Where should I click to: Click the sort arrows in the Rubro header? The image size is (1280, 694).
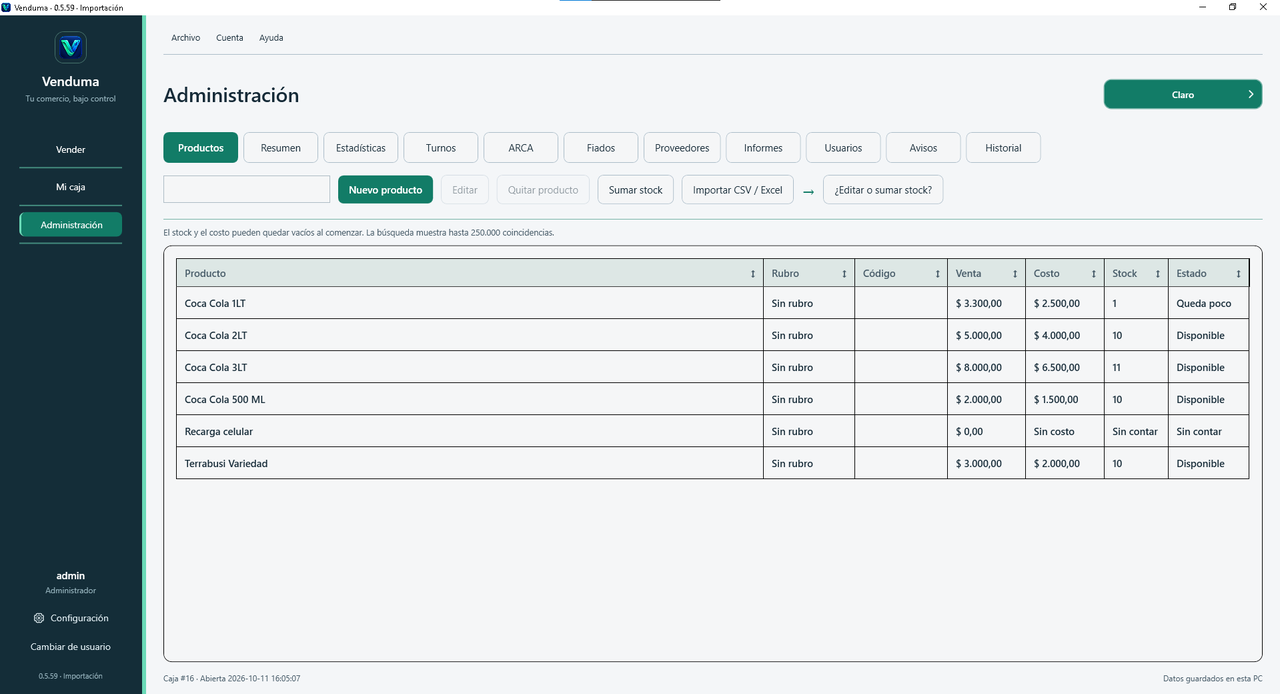click(844, 274)
